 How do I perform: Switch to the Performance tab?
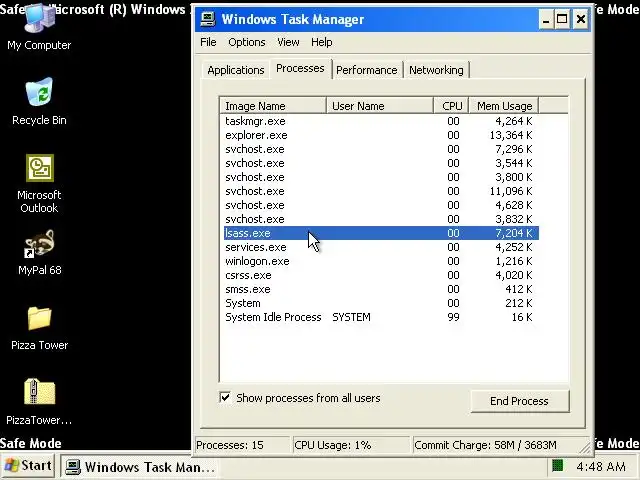(x=367, y=70)
